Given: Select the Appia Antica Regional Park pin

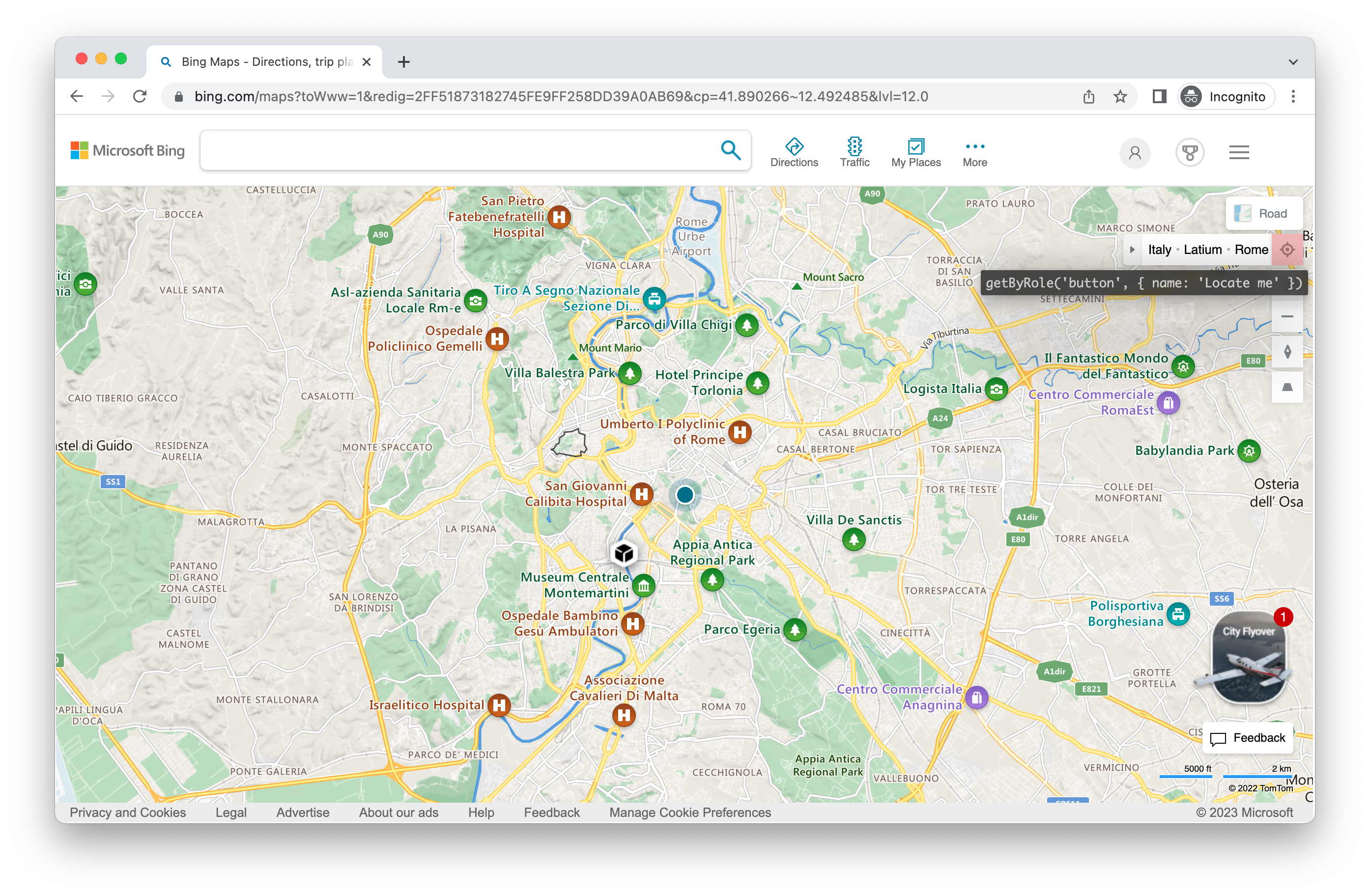Looking at the screenshot, I should point(712,580).
